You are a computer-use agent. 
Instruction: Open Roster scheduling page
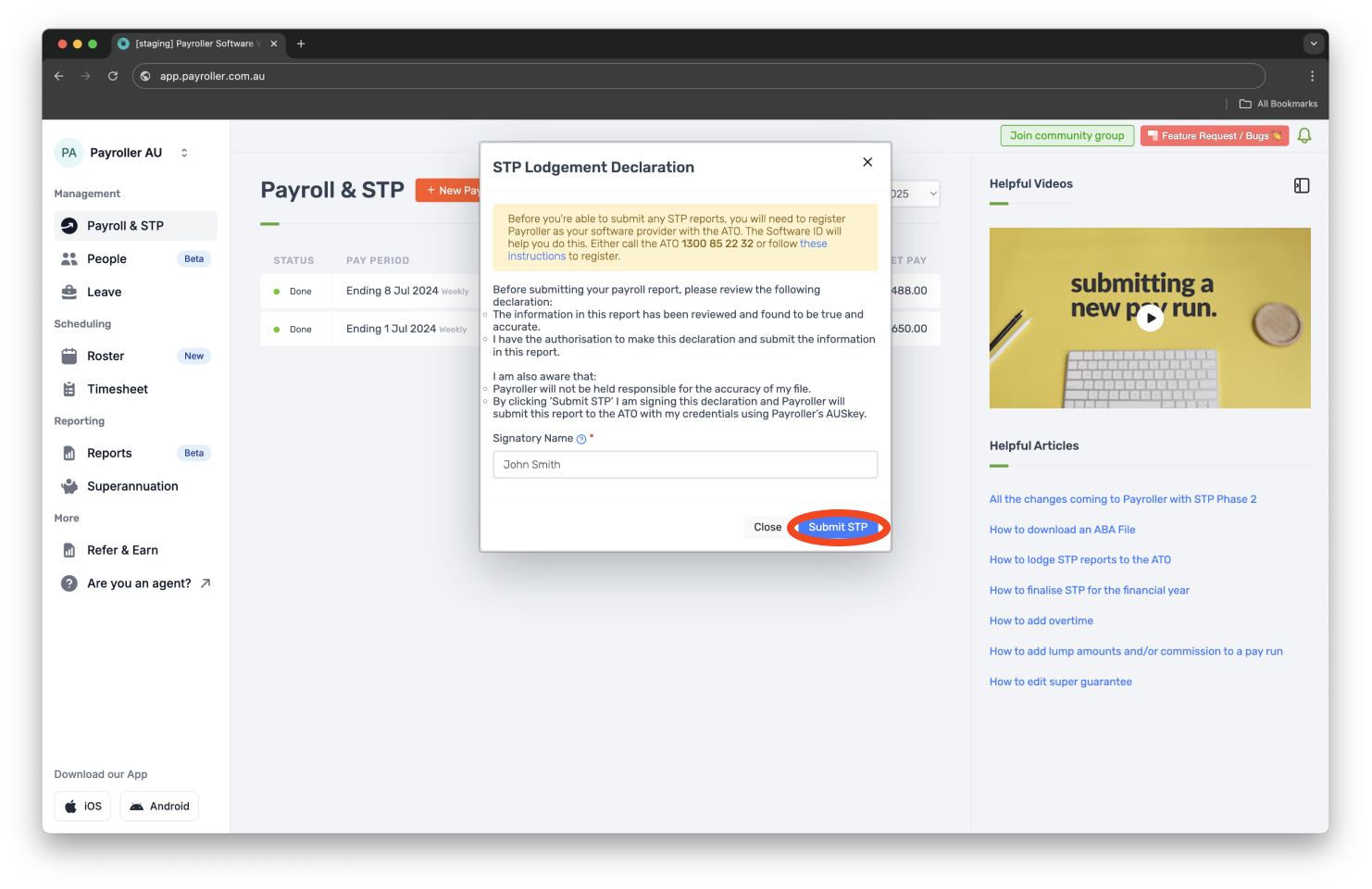coord(135,356)
